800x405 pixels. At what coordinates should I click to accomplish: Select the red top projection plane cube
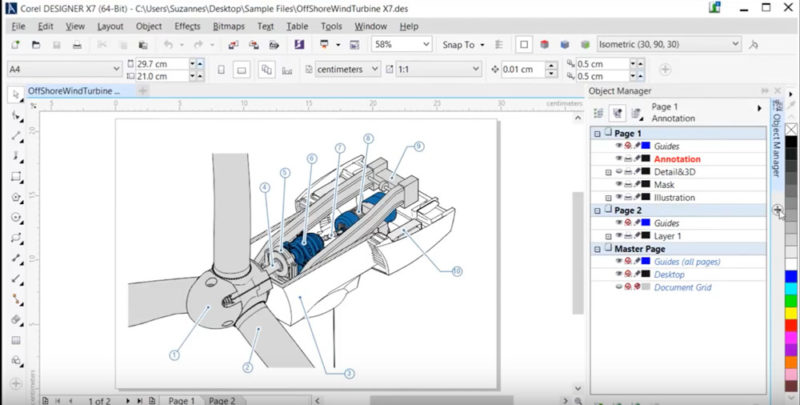point(544,45)
